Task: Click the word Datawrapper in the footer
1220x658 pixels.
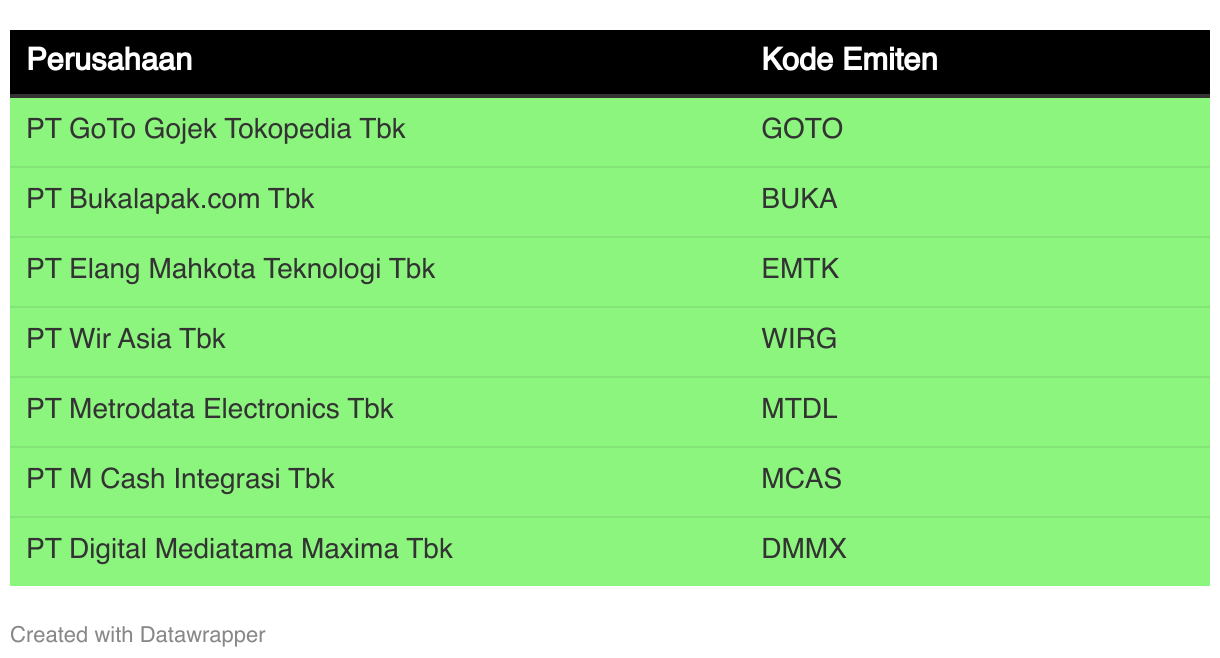Action: [203, 635]
